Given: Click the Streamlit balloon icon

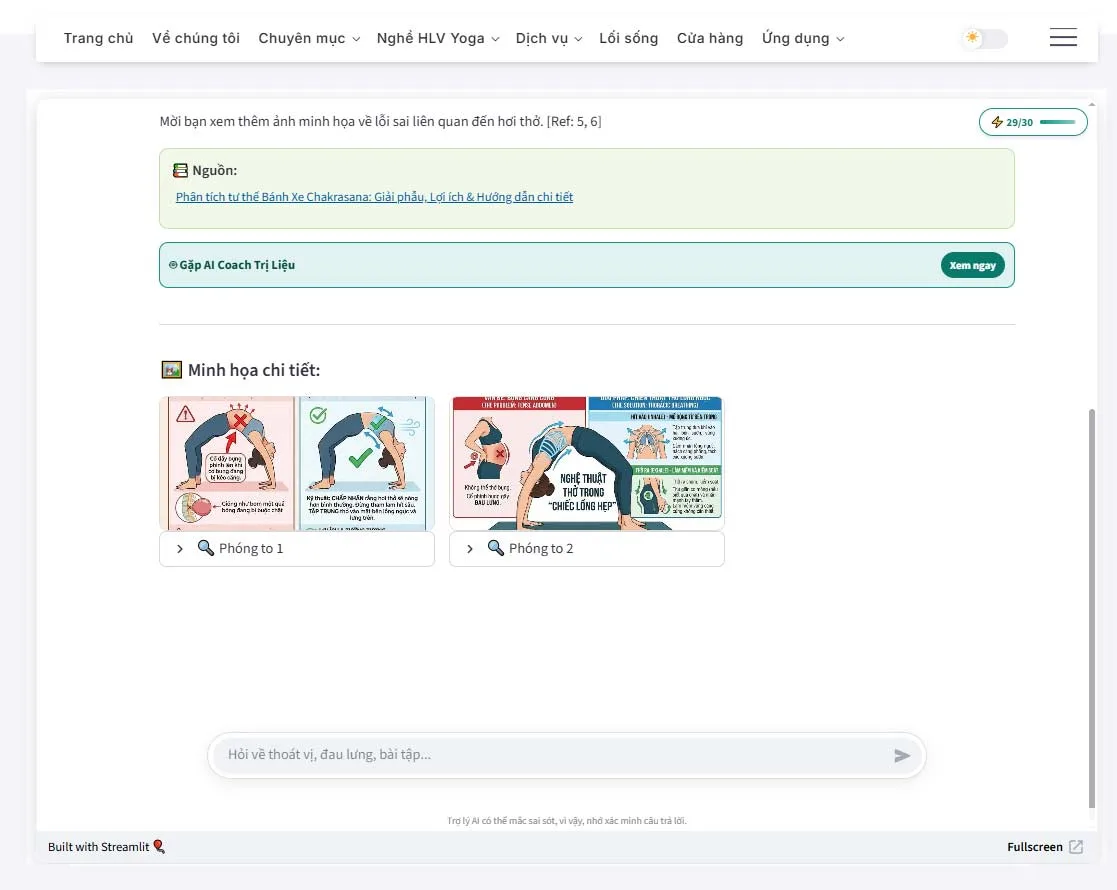Looking at the screenshot, I should [x=159, y=847].
